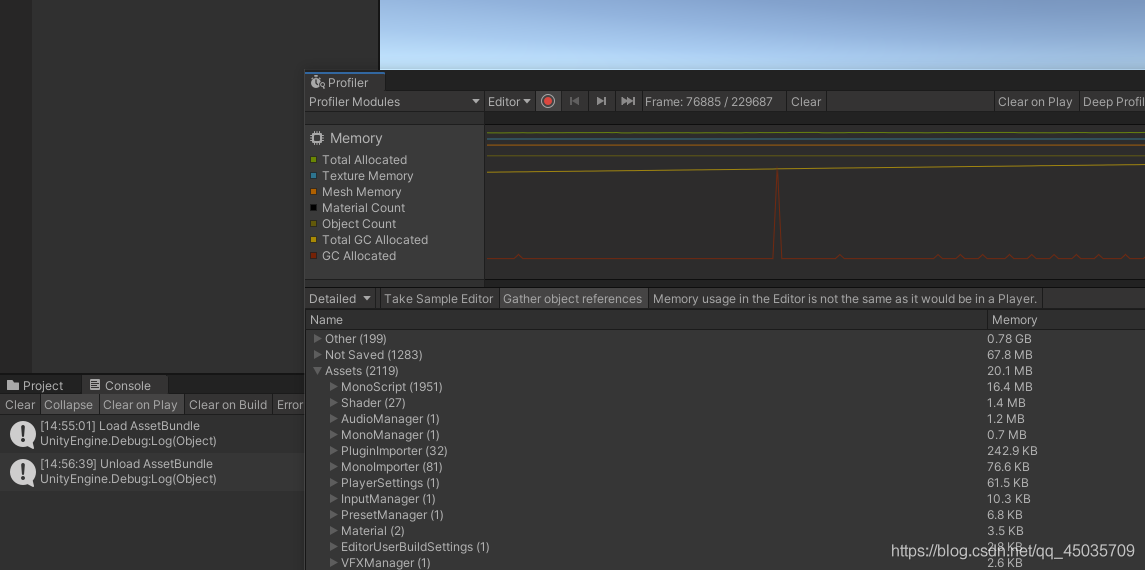
Task: Expand the Not Saved (1283) group
Action: click(318, 355)
